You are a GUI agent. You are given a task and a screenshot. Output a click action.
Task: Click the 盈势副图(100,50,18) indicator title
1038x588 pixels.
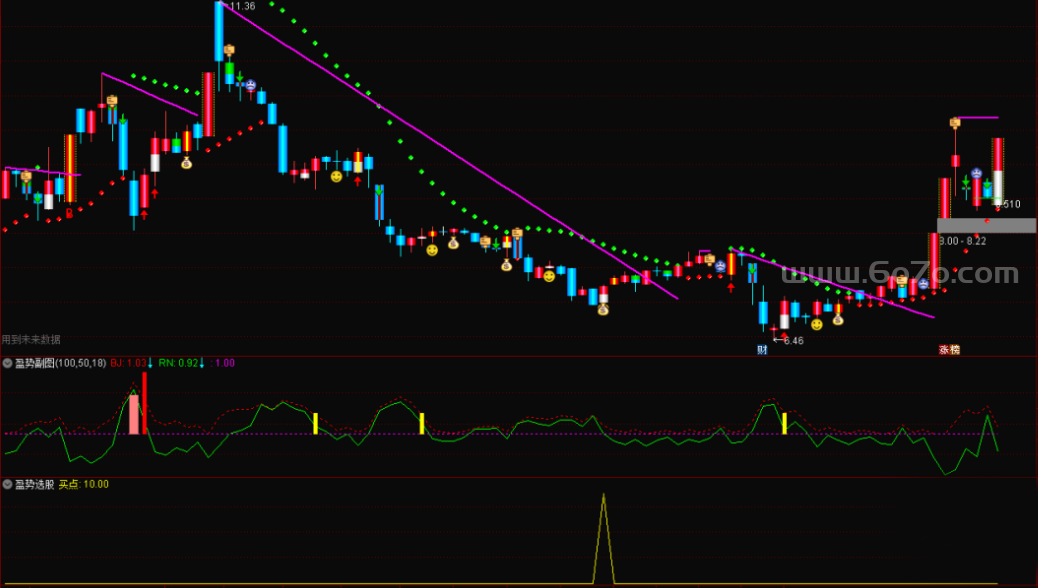pyautogui.click(x=60, y=363)
